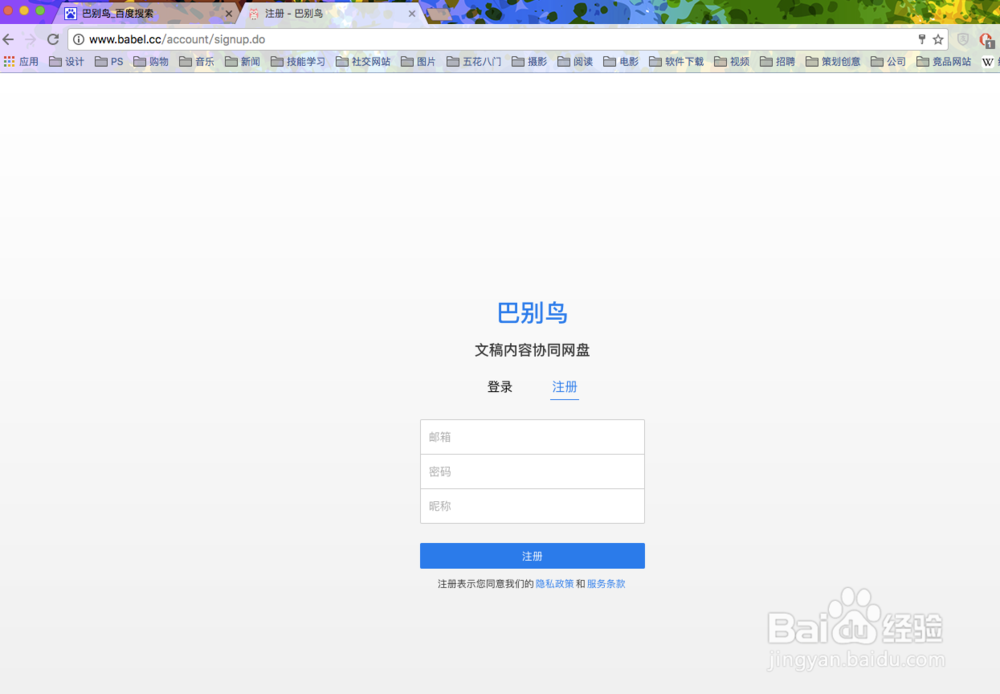Bookmark this page with the star icon
The image size is (1000, 694).
[938, 40]
